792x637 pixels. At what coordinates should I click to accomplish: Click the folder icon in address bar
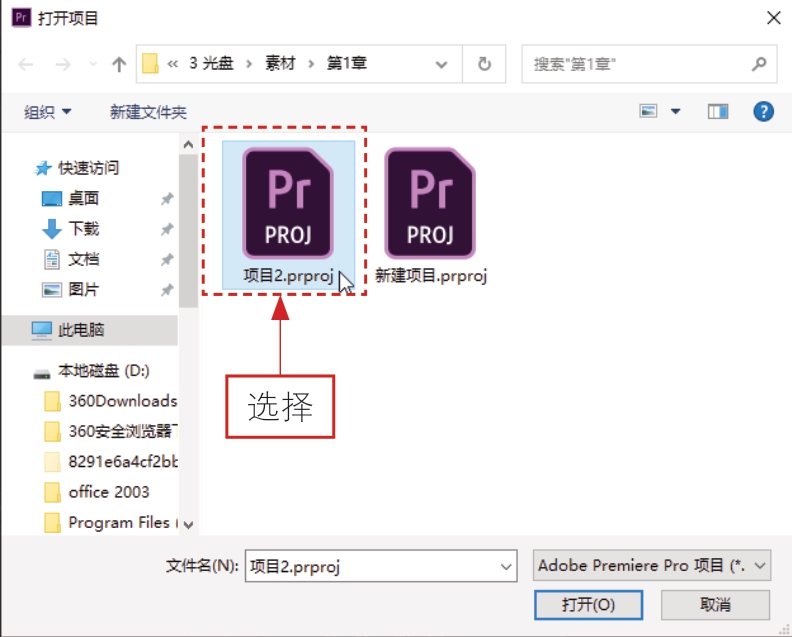[150, 64]
